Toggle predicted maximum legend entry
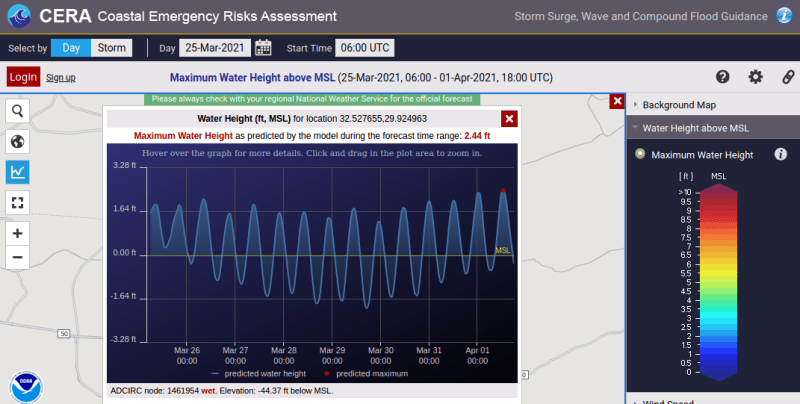This screenshot has height=404, width=800. [366, 373]
